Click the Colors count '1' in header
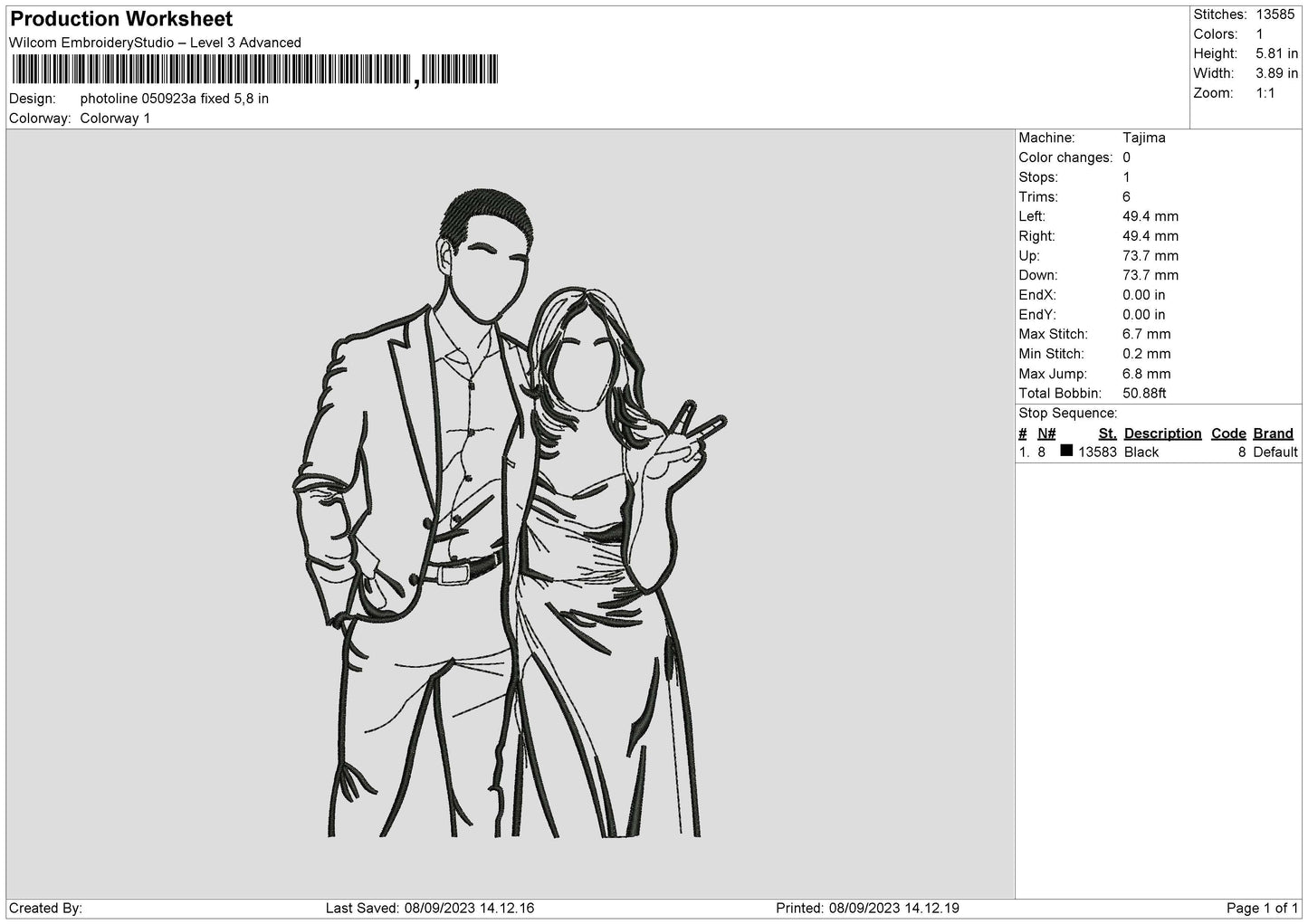The height and width of the screenshot is (924, 1308). [x=1260, y=34]
